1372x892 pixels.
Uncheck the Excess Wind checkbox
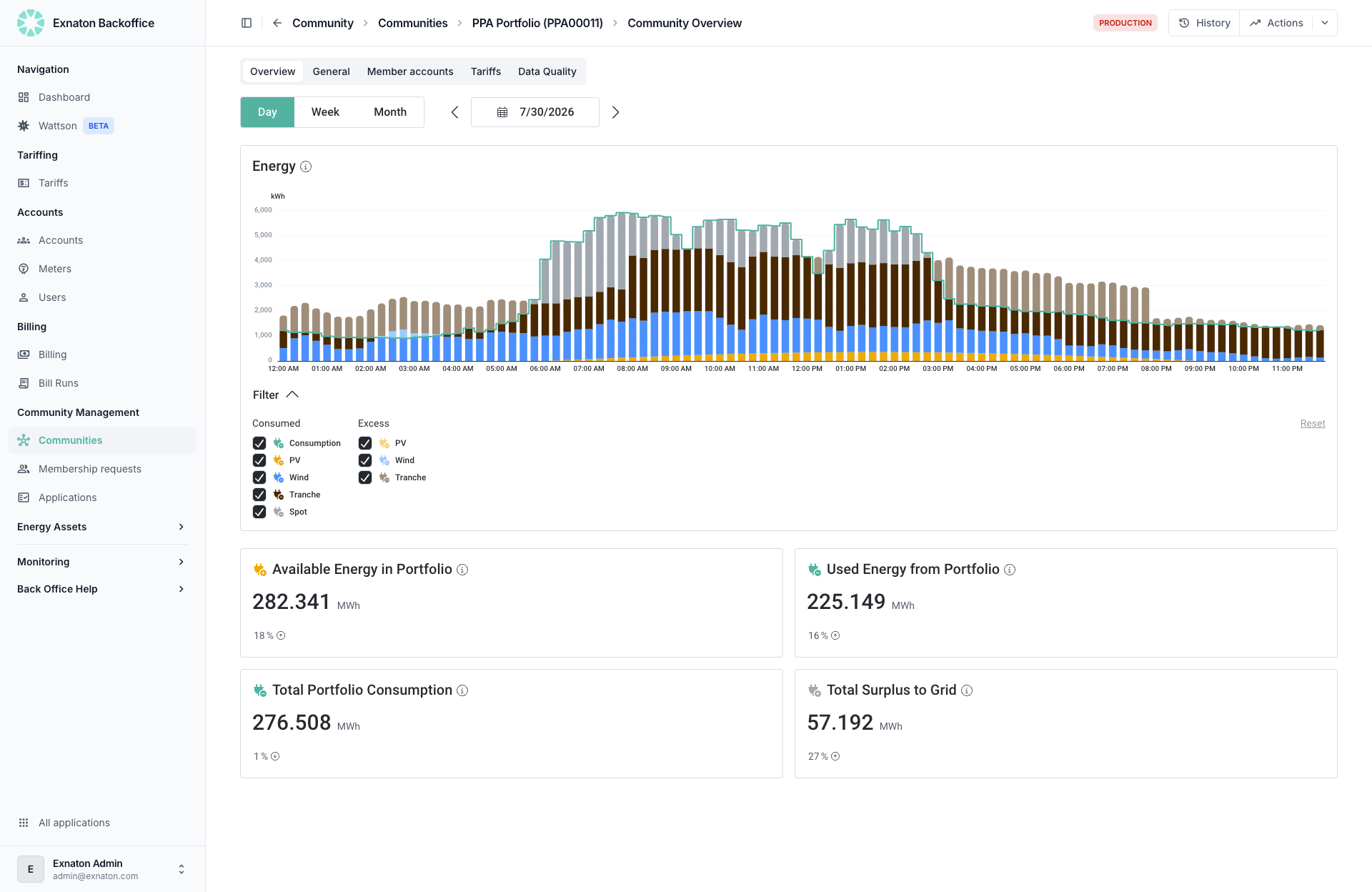tap(365, 460)
